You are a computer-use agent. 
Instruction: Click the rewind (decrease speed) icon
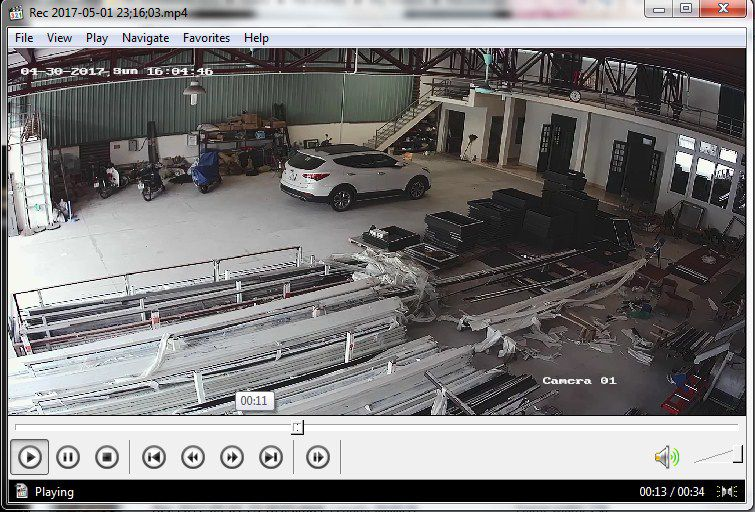(192, 458)
